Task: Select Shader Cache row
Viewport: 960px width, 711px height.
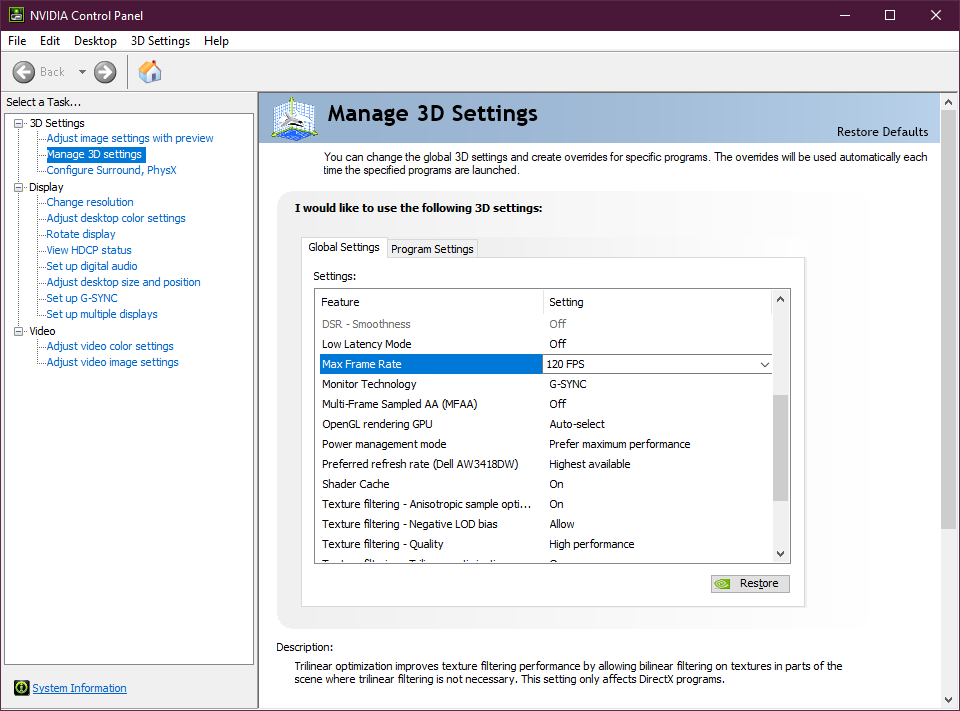Action: tap(546, 484)
